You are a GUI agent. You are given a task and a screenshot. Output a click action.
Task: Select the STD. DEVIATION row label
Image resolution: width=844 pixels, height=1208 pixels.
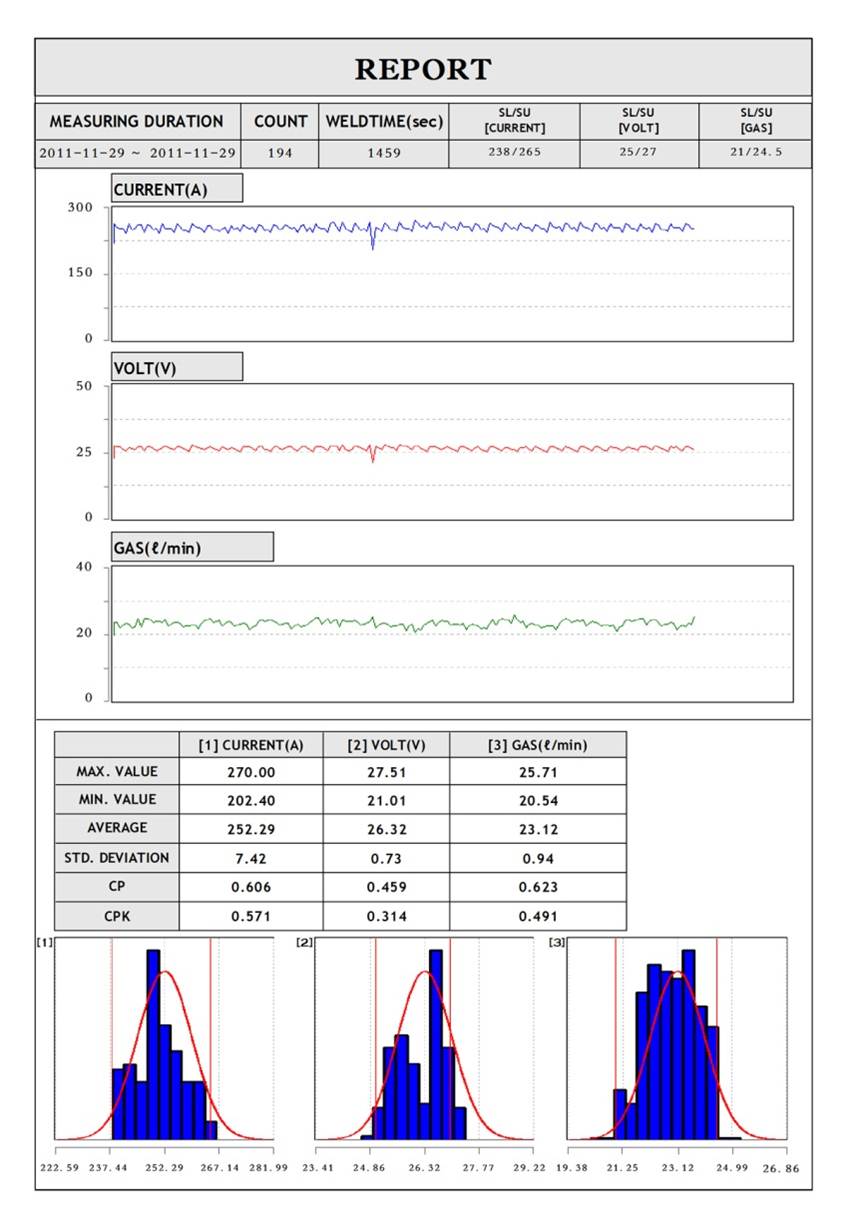coord(115,858)
